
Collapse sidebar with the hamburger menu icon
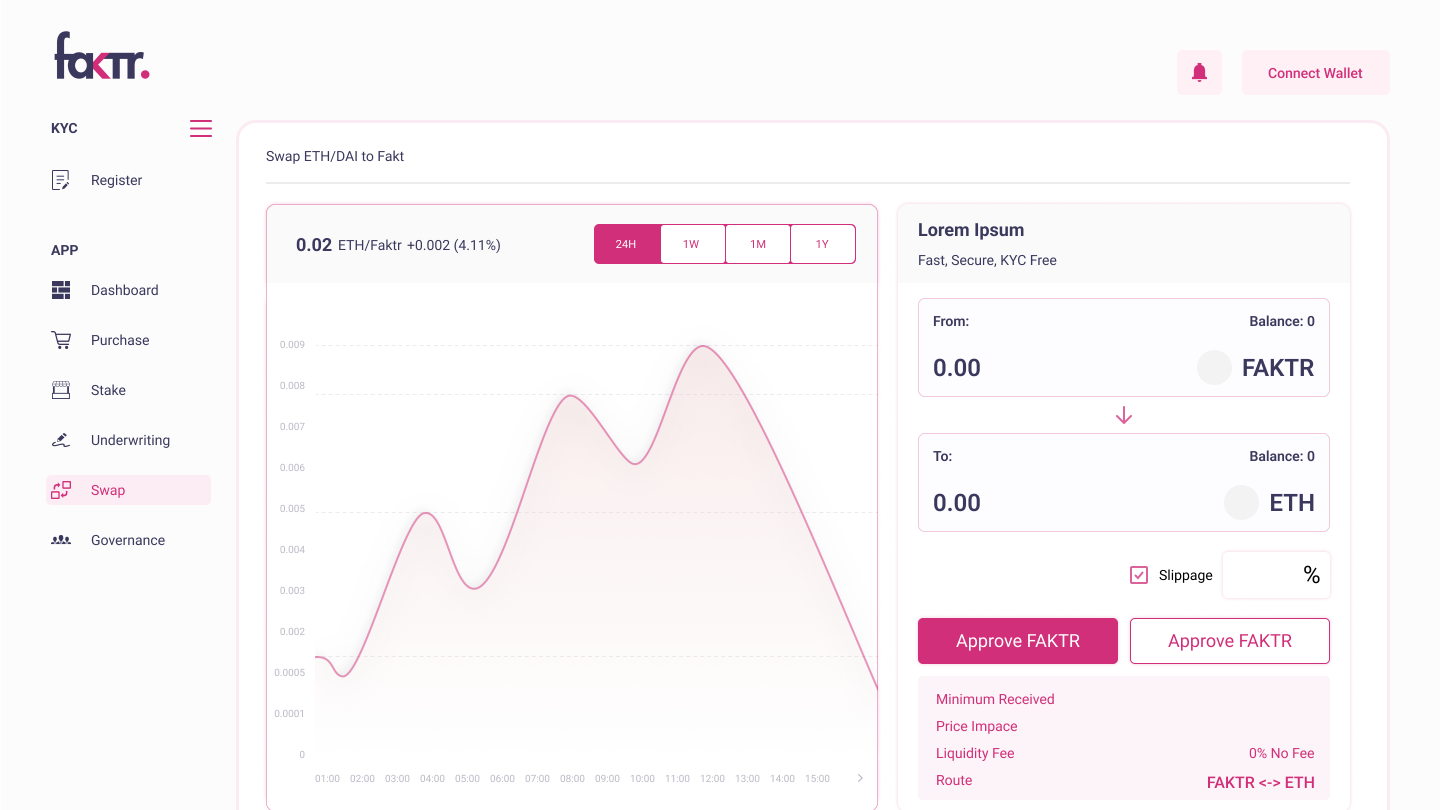201,128
